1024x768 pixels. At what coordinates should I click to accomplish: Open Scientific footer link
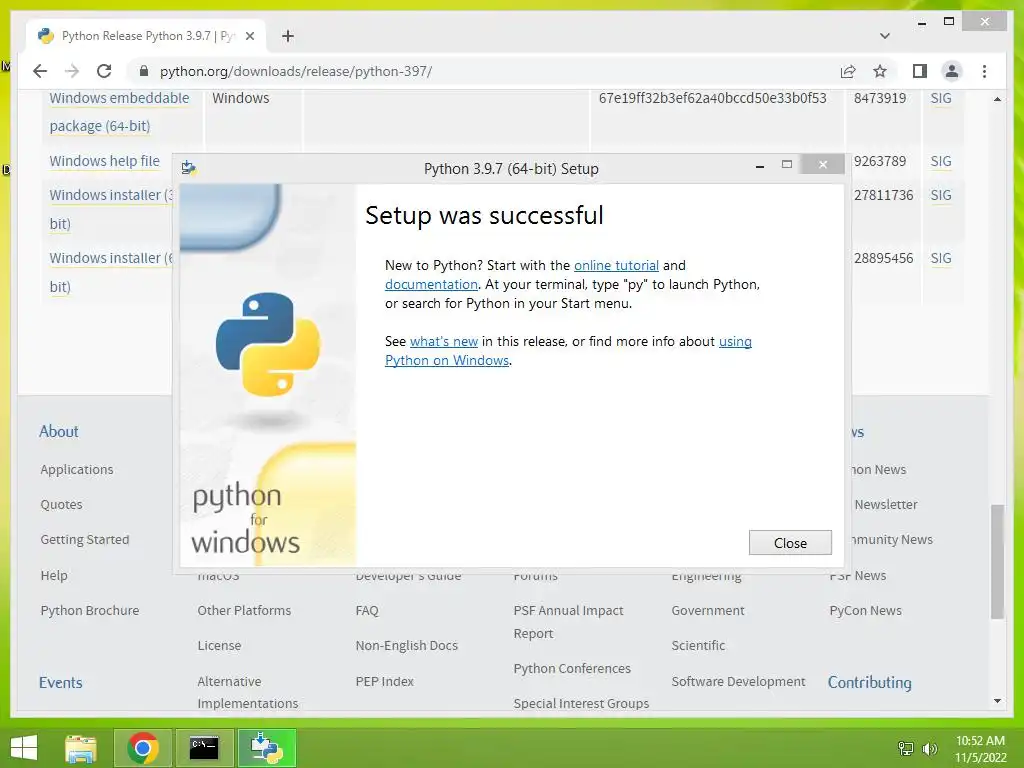click(698, 645)
